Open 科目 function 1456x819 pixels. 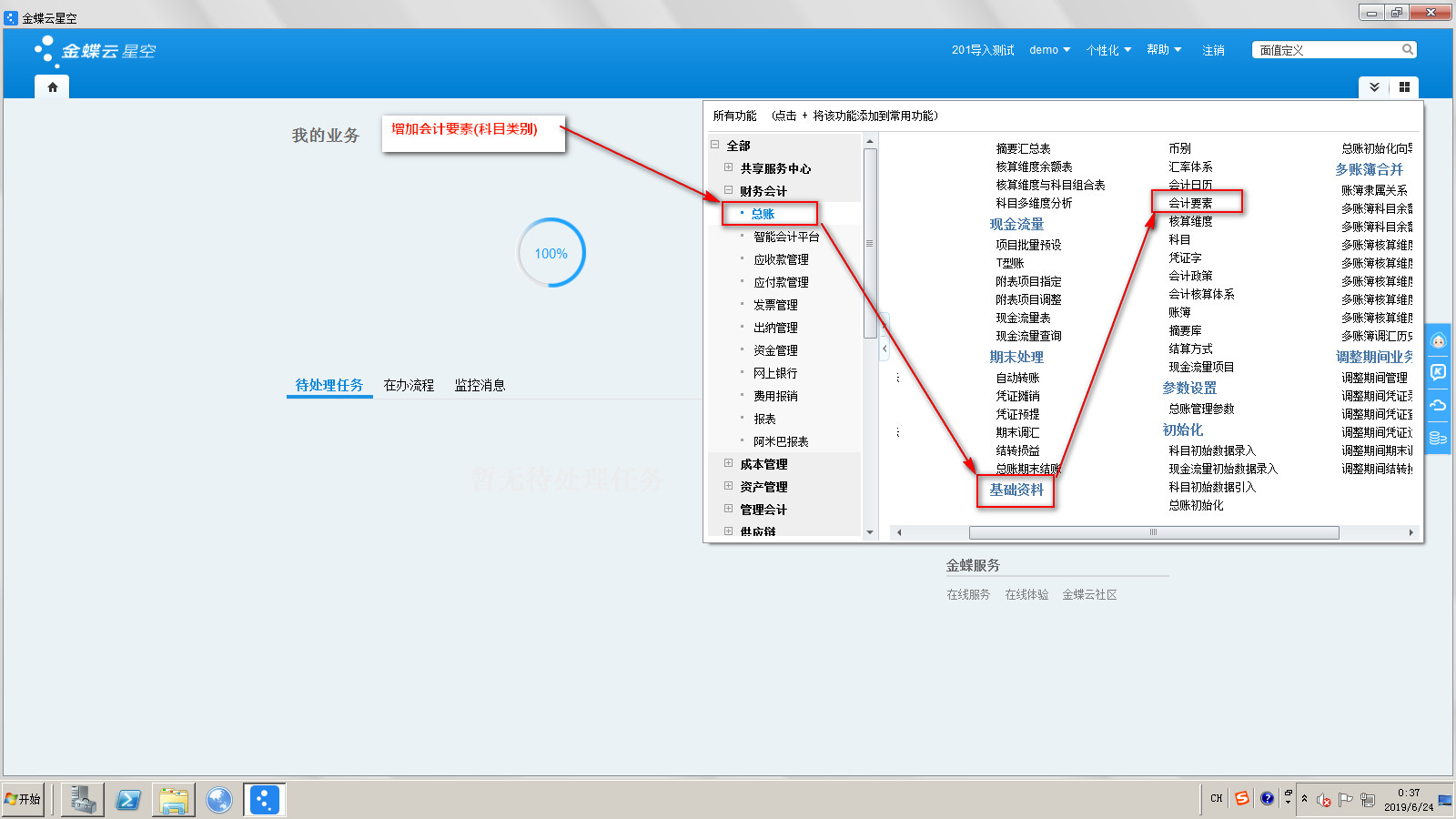point(1179,239)
